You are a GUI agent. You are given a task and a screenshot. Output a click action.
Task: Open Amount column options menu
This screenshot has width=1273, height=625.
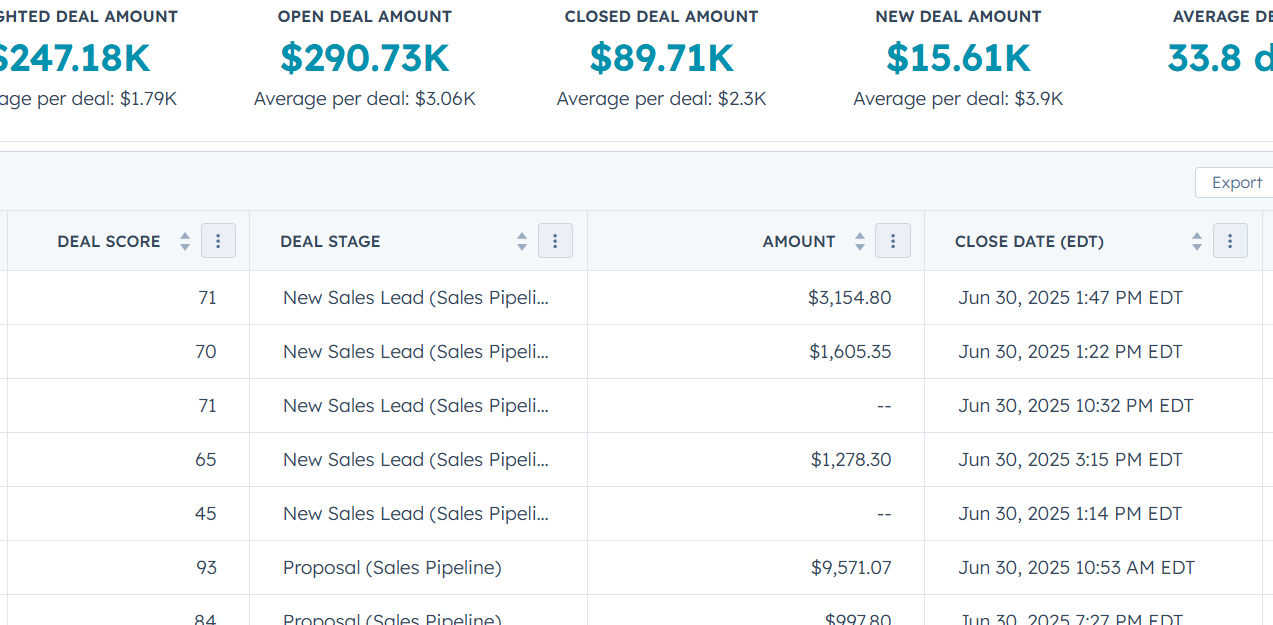892,241
